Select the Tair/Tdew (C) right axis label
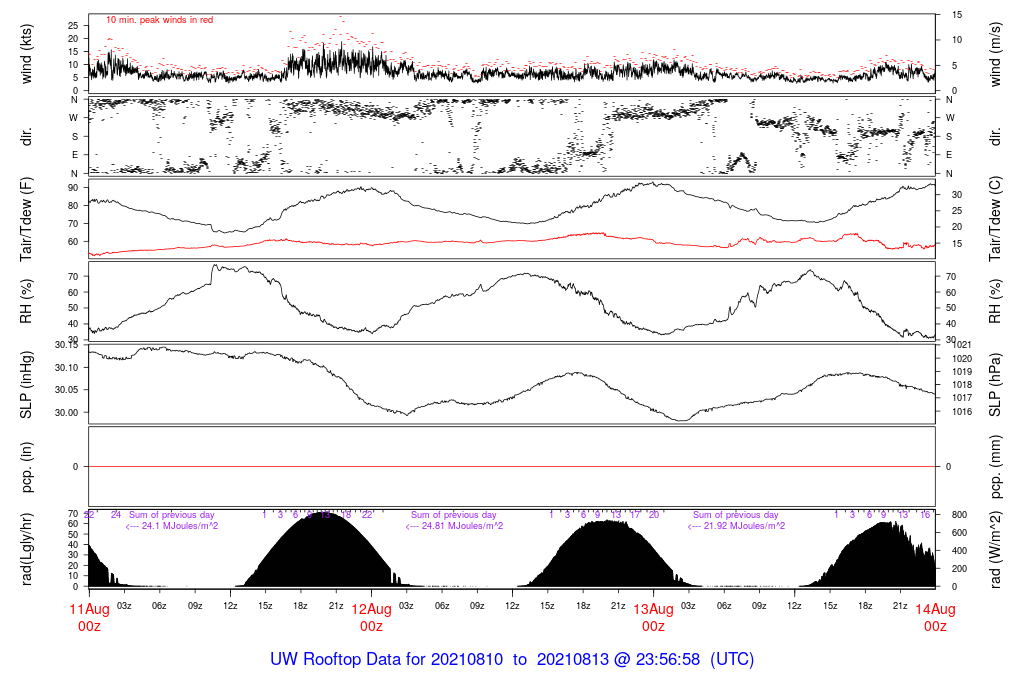 click(x=995, y=218)
